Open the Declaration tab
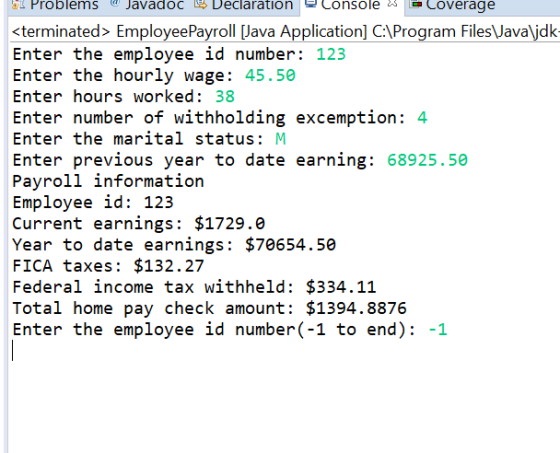 point(244,5)
